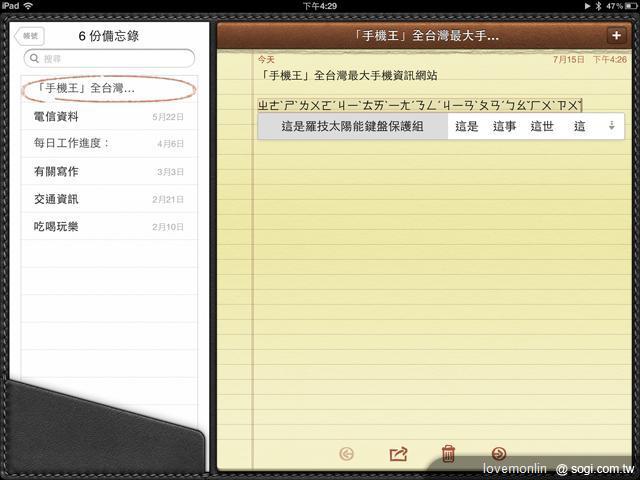Viewport: 640px width, 480px height.
Task: Tap the note title bar 「手機王」全台灣最大手…
Action: [425, 36]
